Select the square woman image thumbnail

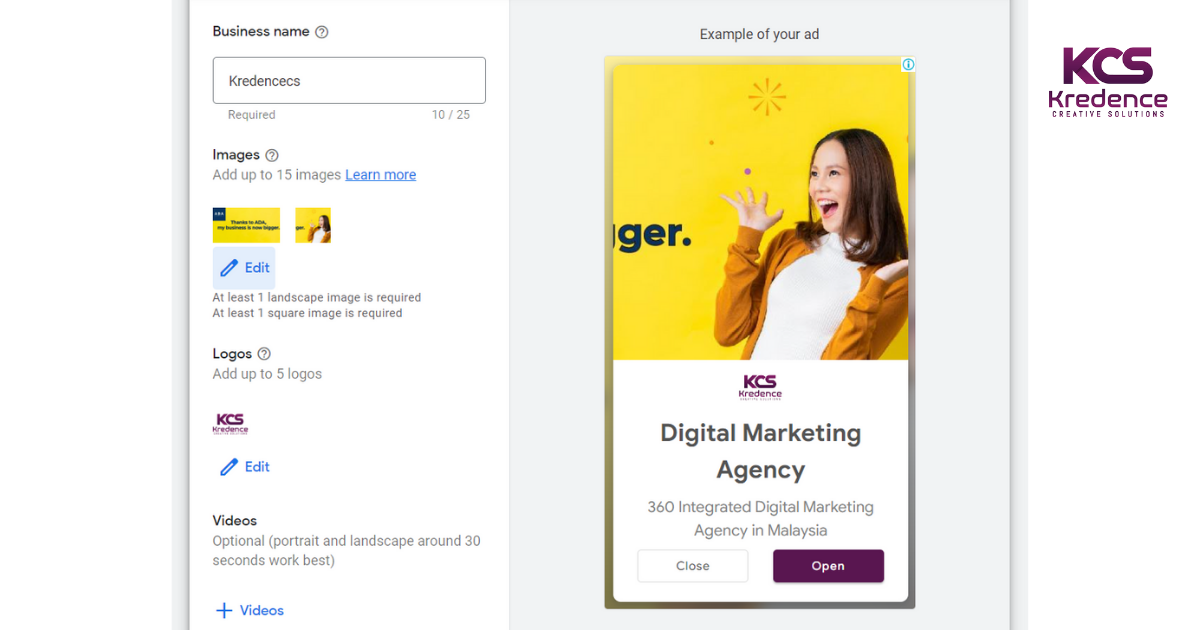(313, 225)
